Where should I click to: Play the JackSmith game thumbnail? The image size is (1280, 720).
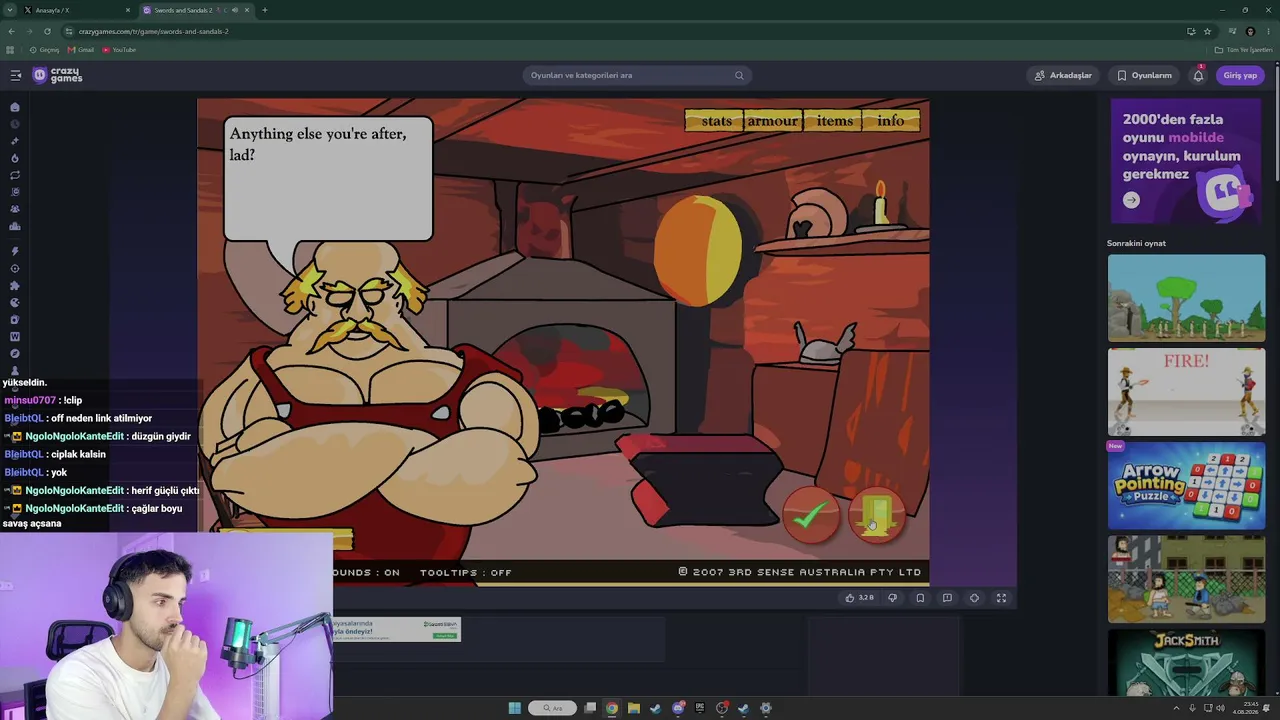tap(1186, 662)
